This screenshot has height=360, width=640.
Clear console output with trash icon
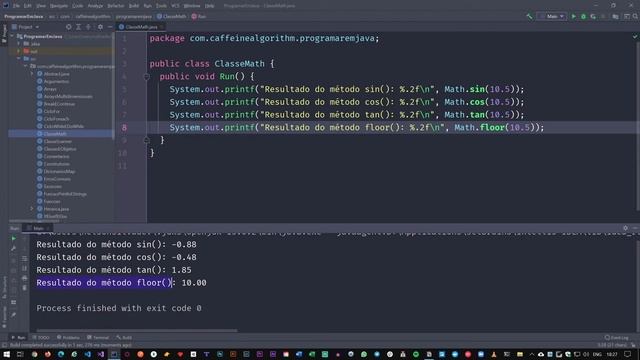[24, 288]
